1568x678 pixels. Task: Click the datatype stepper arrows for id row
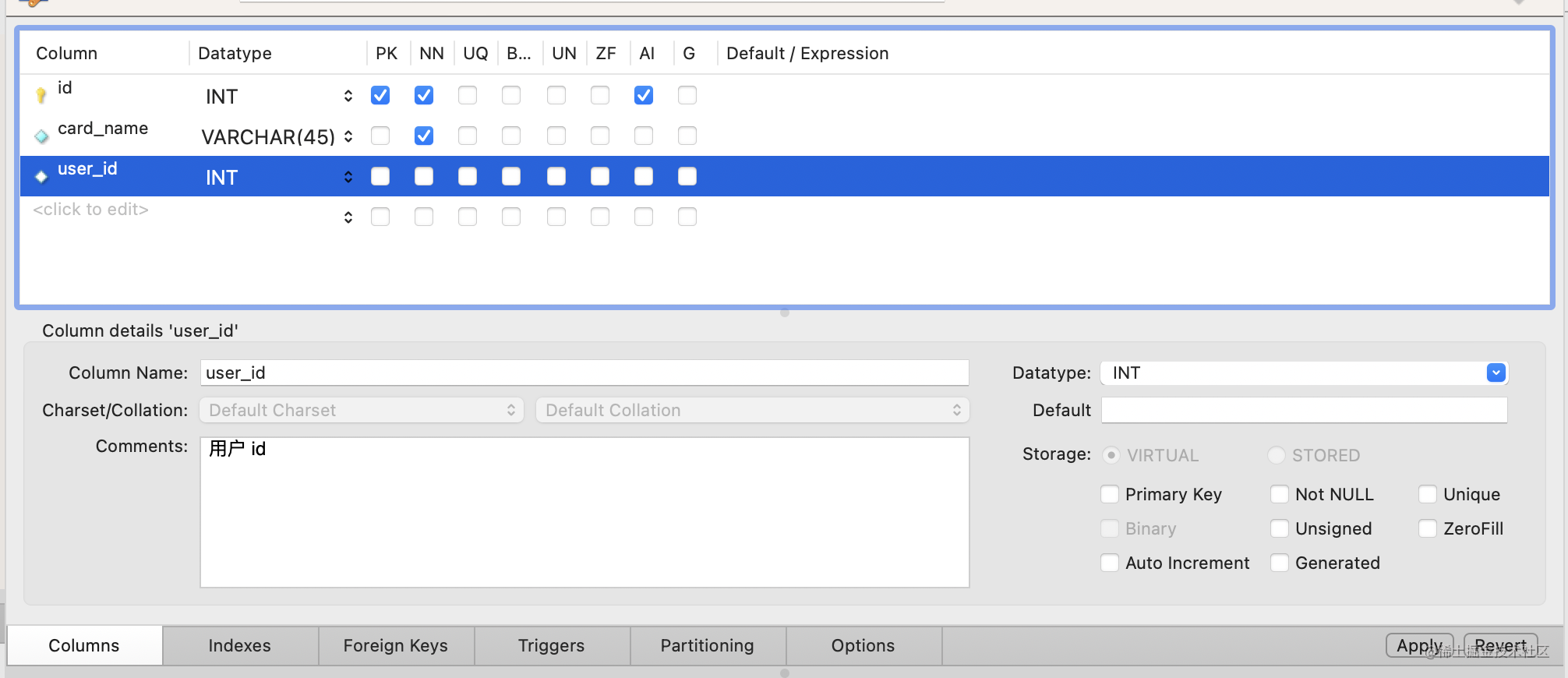(x=348, y=96)
